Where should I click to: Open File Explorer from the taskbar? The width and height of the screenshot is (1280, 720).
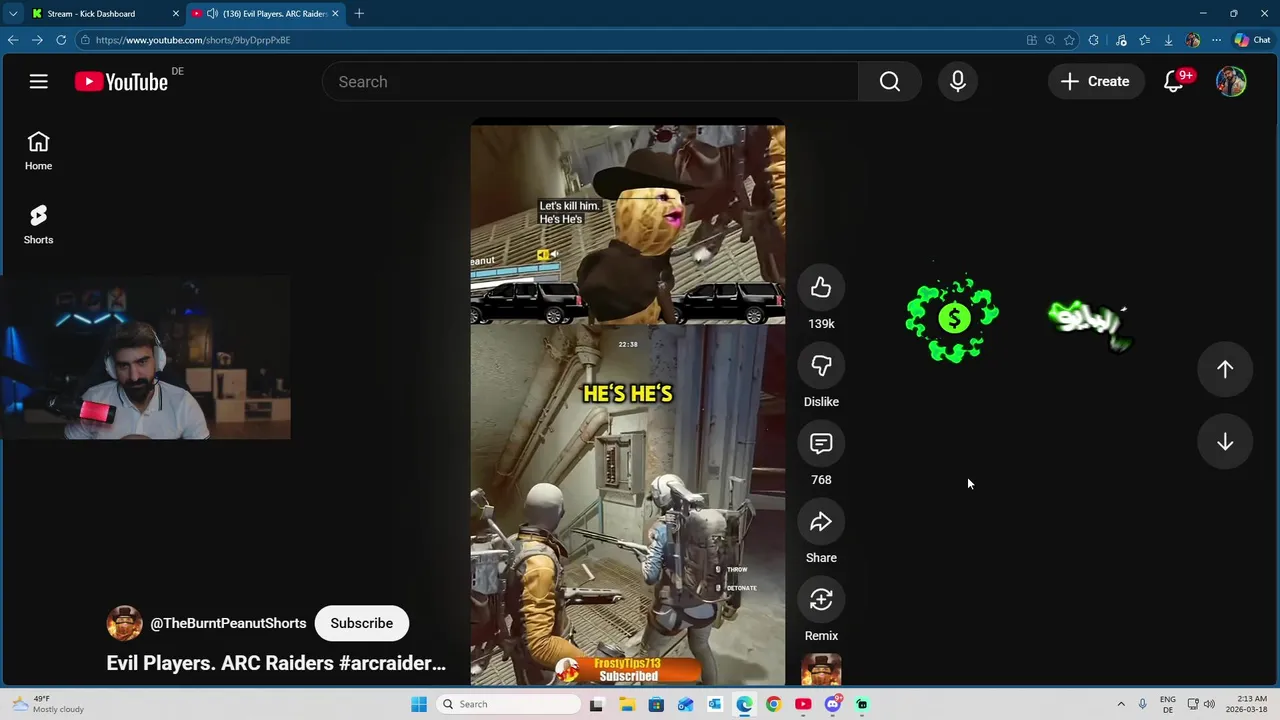(627, 704)
